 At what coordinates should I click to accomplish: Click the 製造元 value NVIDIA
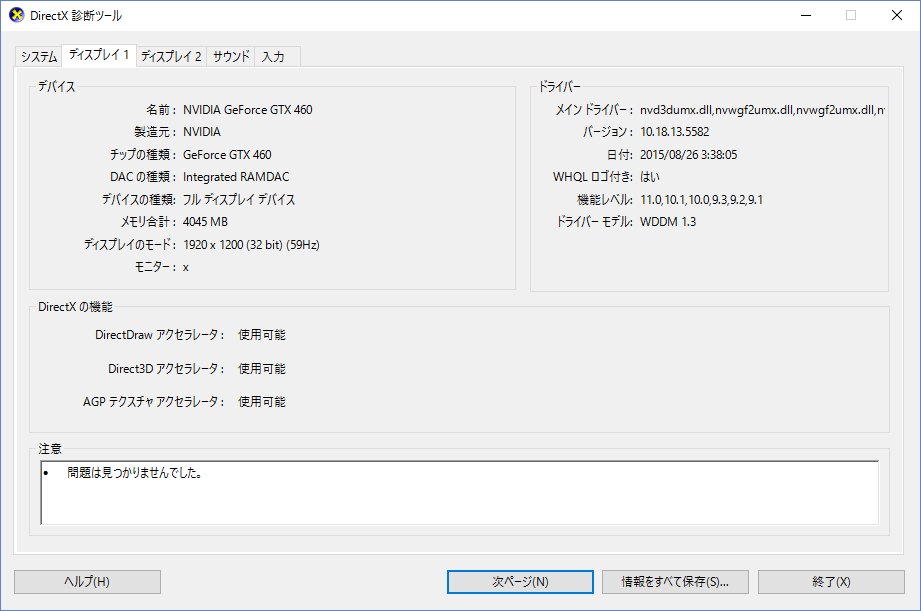pos(202,132)
